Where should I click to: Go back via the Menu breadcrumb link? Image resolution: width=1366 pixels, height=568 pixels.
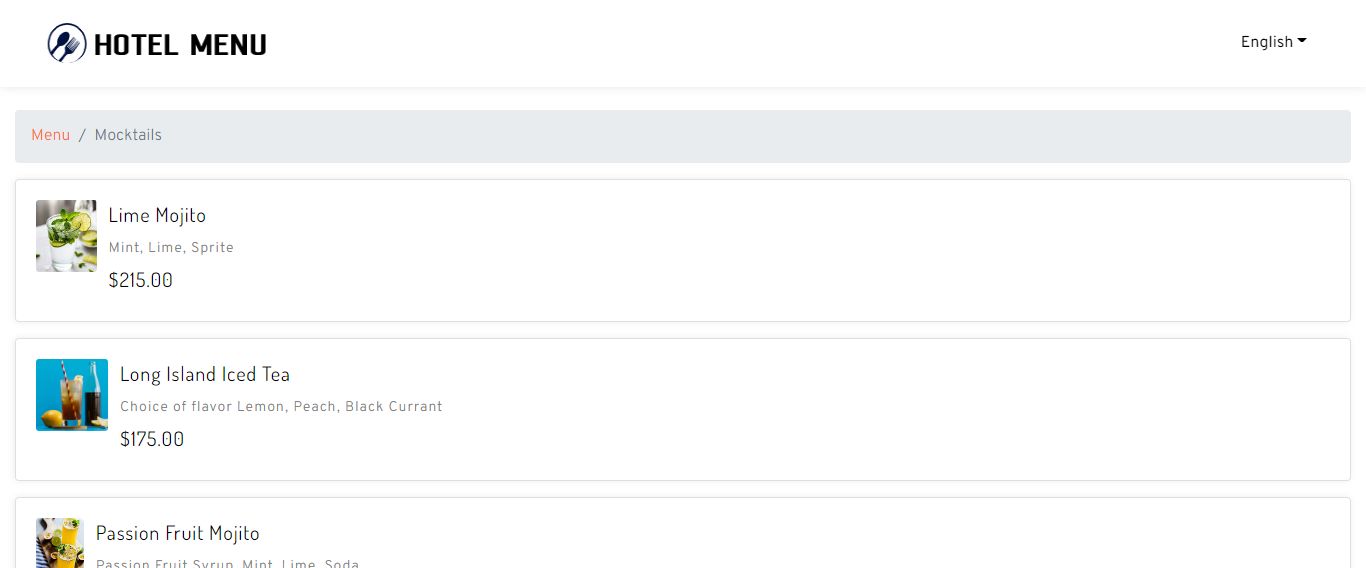pos(50,135)
